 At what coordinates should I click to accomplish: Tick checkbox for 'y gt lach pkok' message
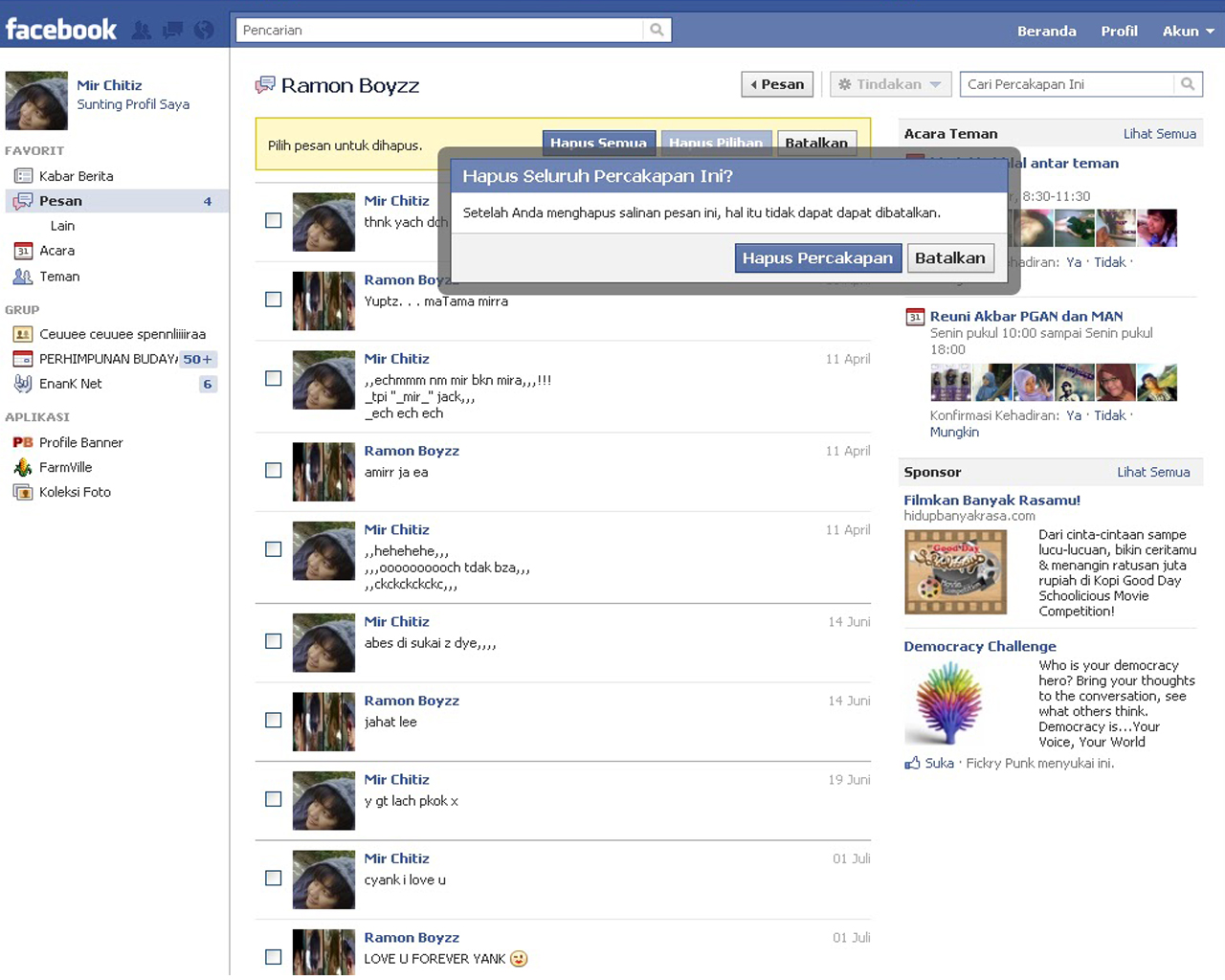[x=274, y=799]
